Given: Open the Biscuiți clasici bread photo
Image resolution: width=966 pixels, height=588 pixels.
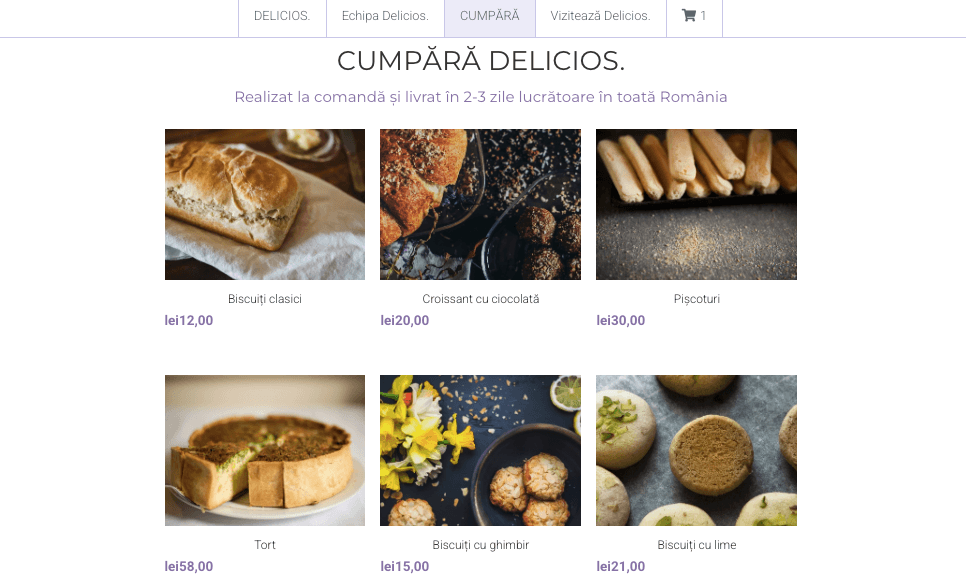Looking at the screenshot, I should click(x=265, y=204).
